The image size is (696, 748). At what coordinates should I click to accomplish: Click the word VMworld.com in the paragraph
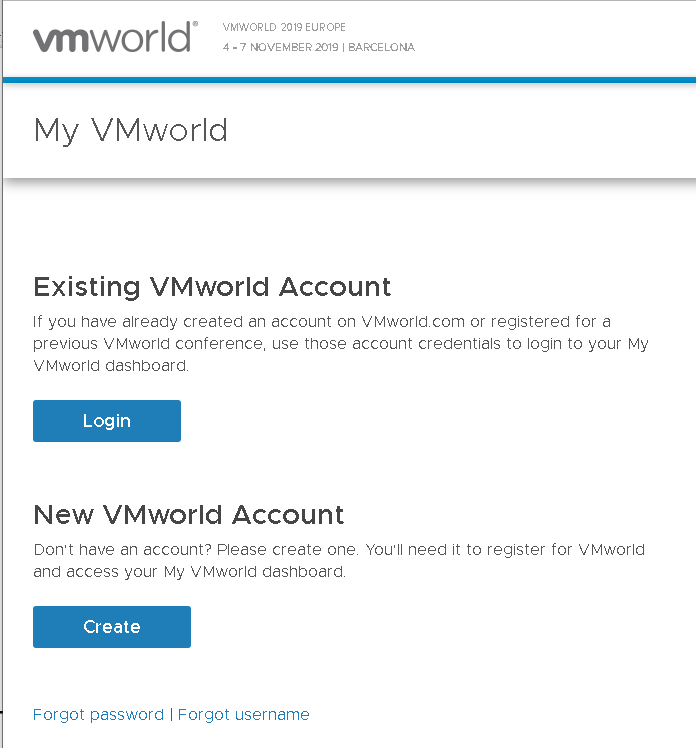tap(412, 321)
